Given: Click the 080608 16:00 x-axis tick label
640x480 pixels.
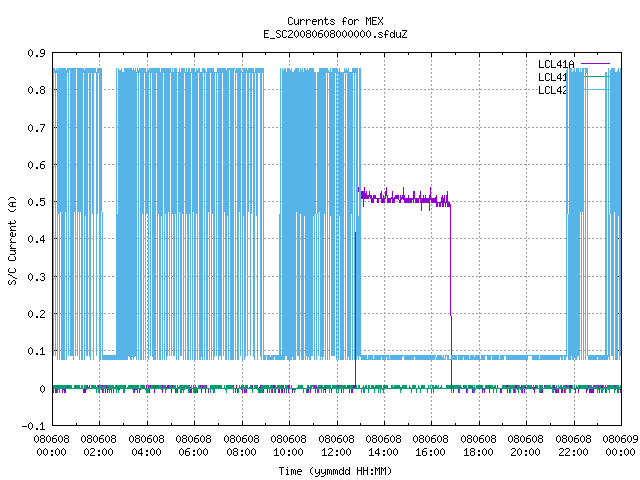Looking at the screenshot, I should pyautogui.click(x=431, y=445).
